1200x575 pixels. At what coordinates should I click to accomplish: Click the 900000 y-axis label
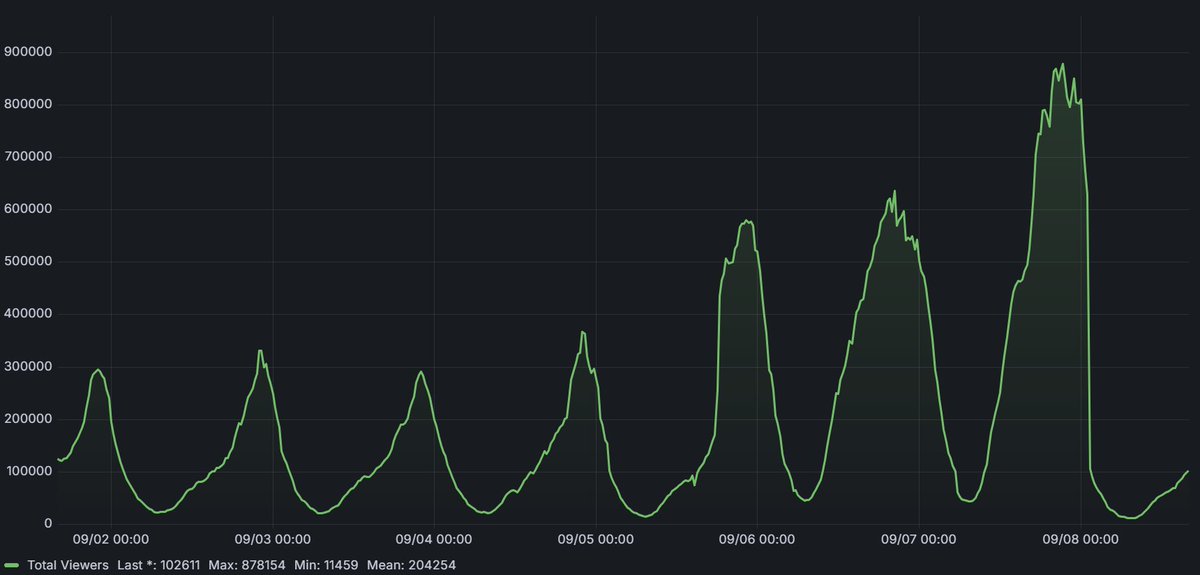pos(28,52)
